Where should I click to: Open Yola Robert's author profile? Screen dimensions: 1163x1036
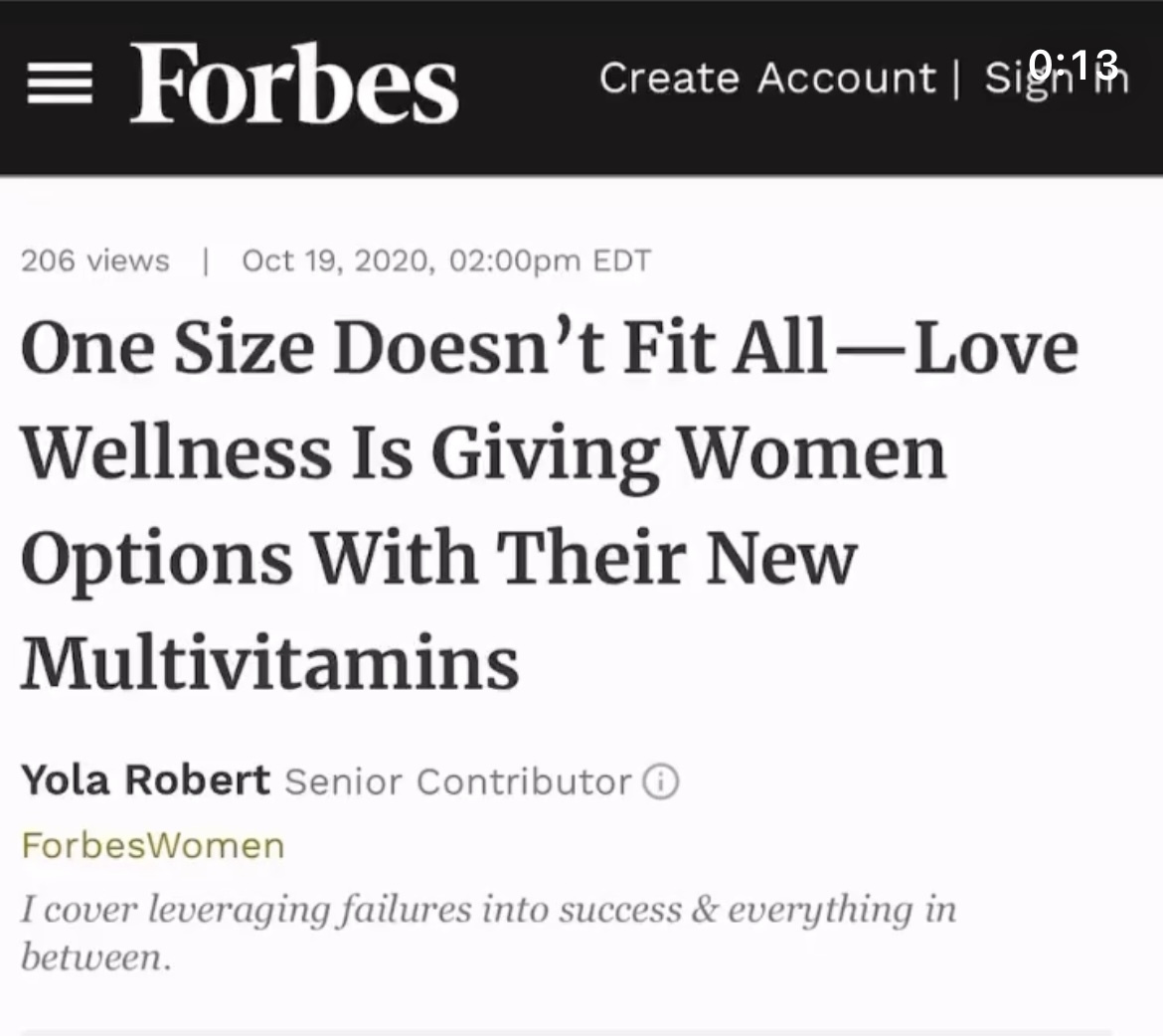[x=145, y=780]
